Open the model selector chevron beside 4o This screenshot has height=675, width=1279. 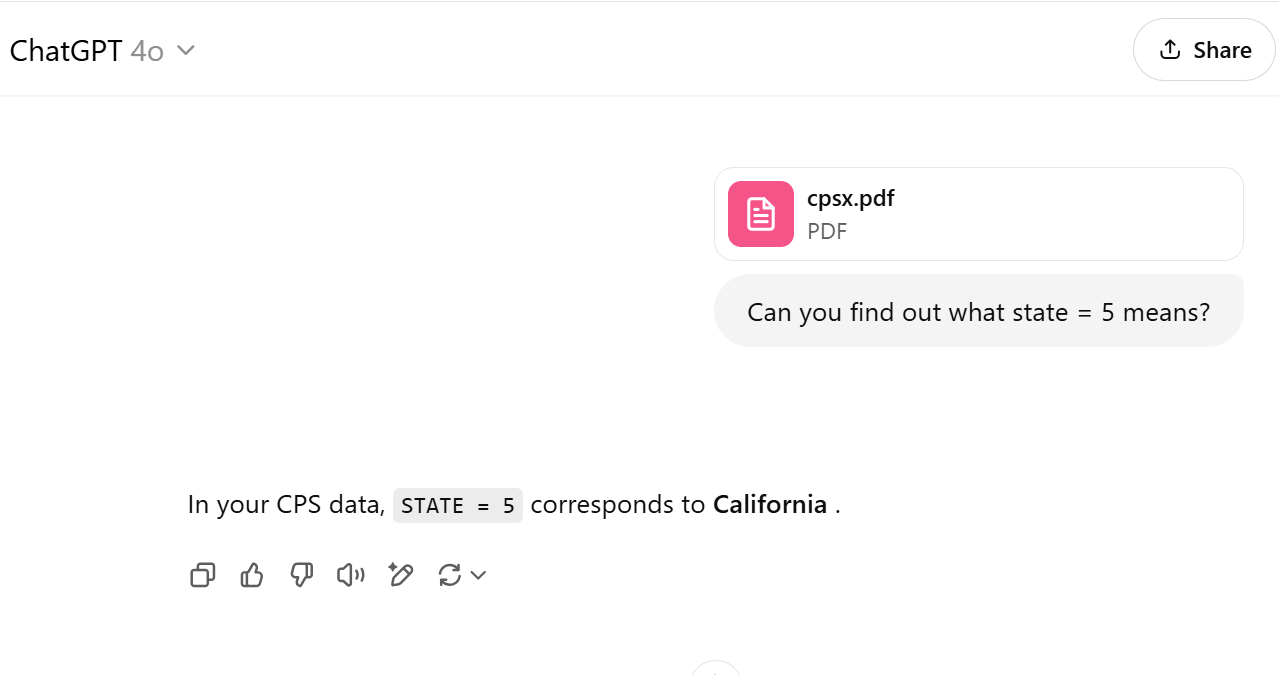tap(186, 50)
